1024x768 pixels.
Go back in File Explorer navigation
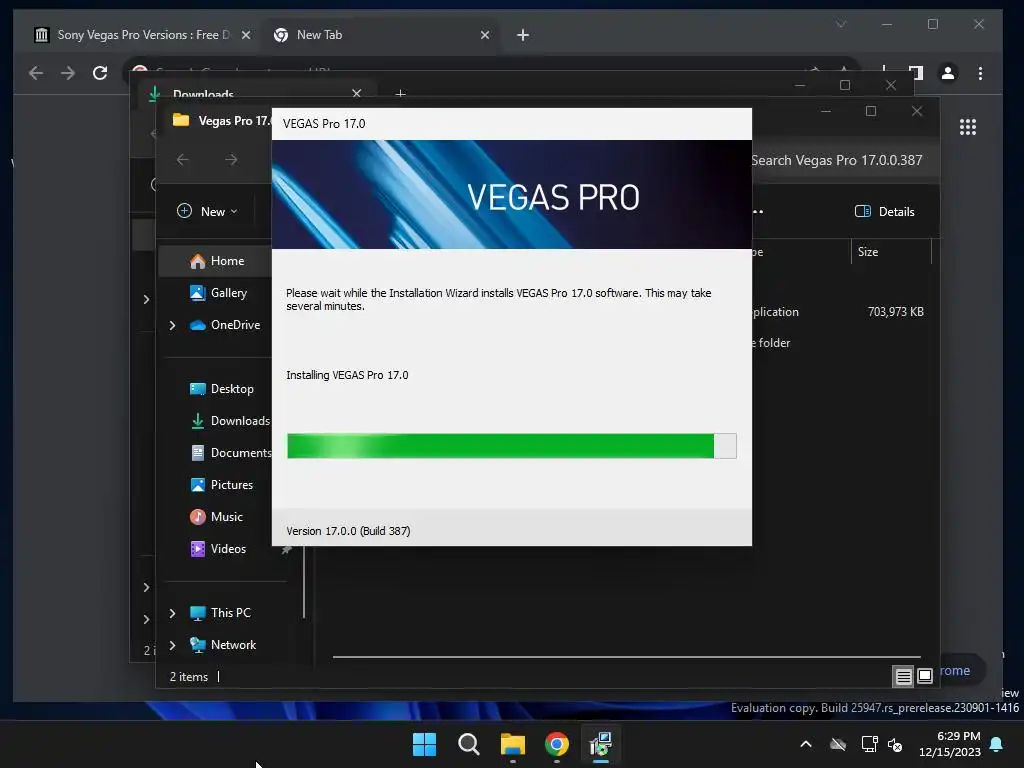click(183, 159)
